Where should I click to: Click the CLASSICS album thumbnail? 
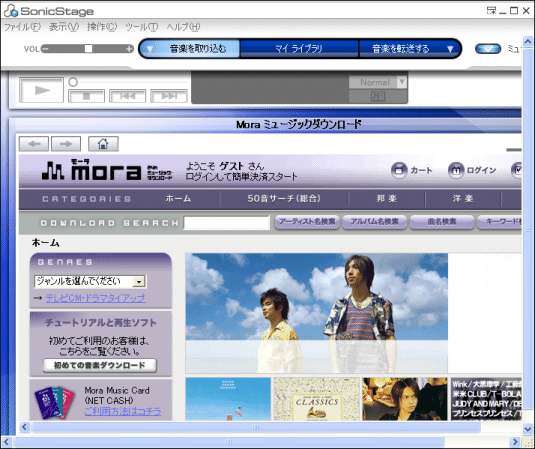316,399
